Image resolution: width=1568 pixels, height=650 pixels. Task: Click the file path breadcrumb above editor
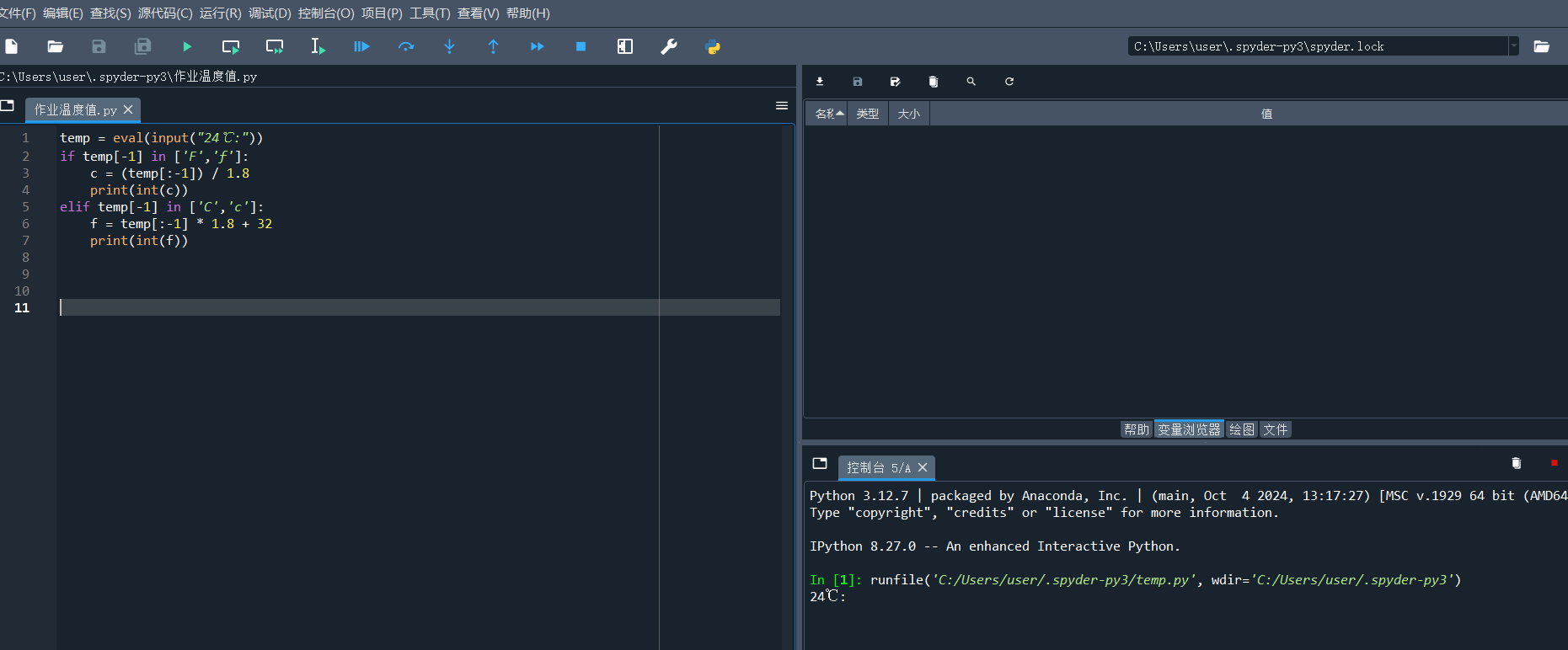click(x=129, y=77)
